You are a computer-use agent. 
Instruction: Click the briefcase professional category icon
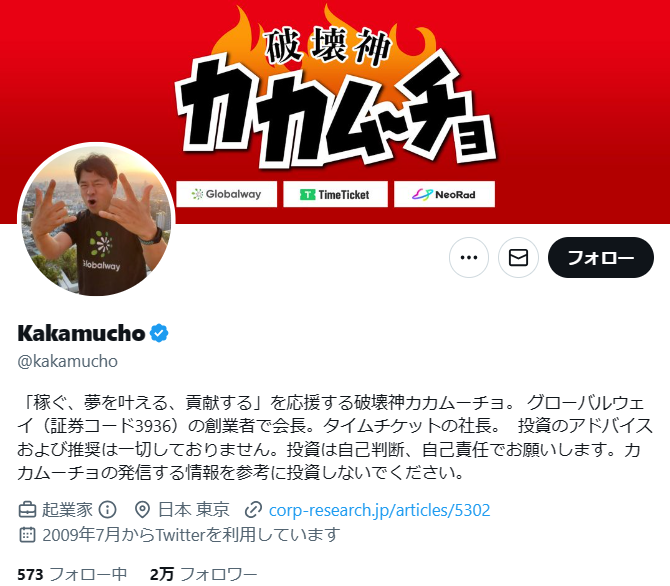point(27,509)
